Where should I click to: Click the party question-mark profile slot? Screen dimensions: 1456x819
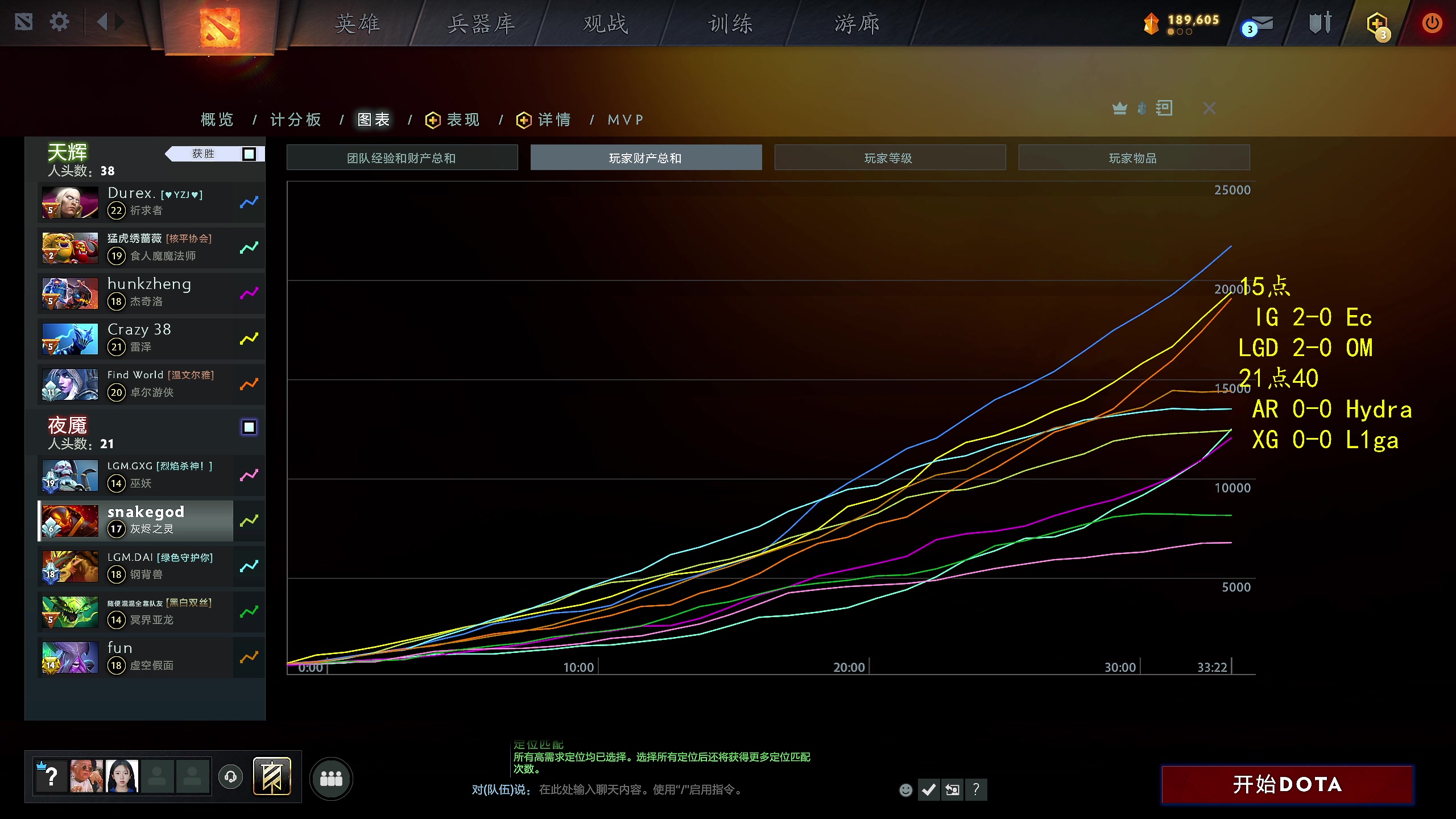[50, 776]
